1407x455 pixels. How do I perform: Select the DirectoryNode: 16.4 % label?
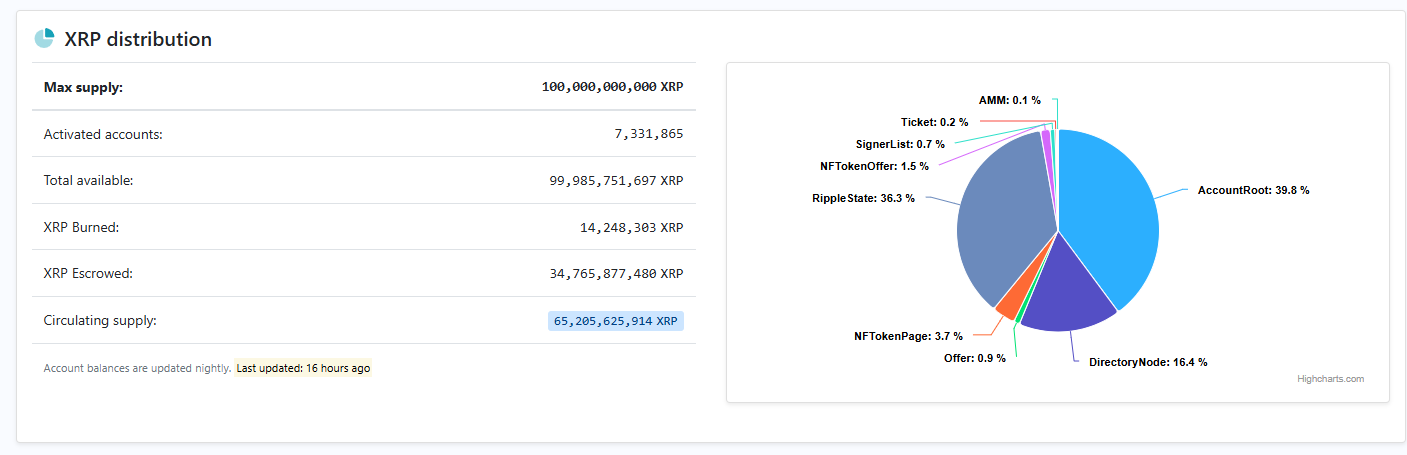[1148, 362]
